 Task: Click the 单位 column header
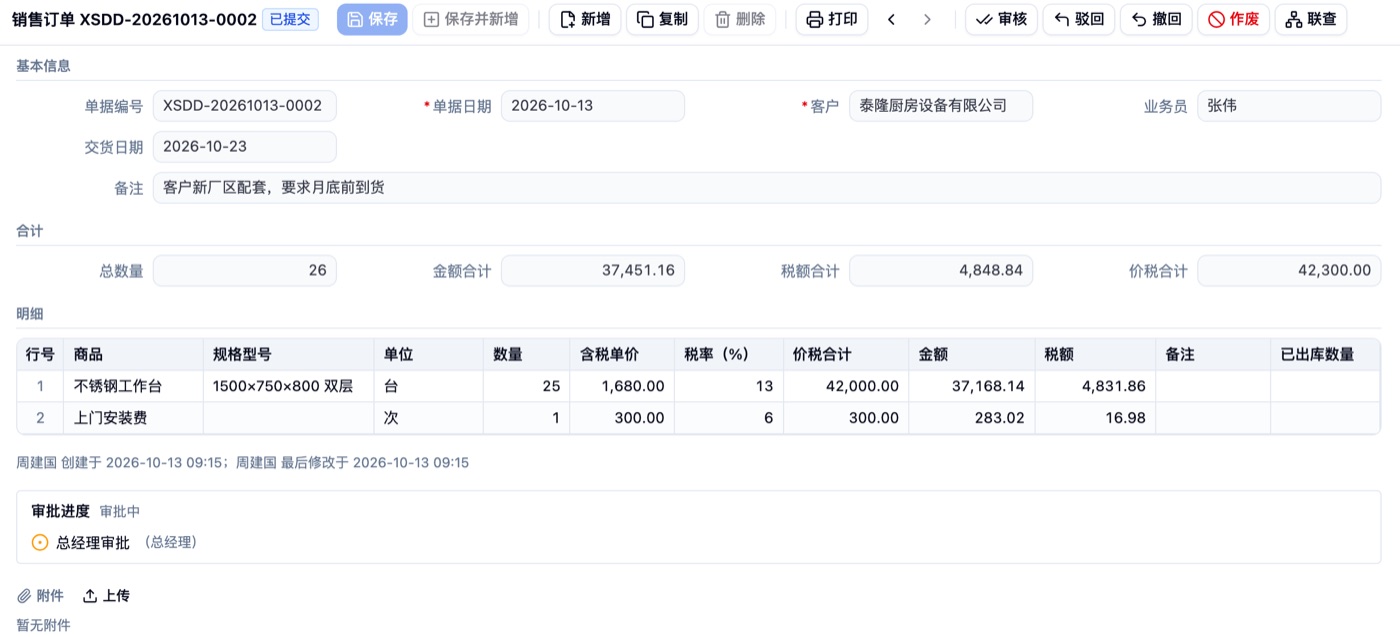(429, 354)
